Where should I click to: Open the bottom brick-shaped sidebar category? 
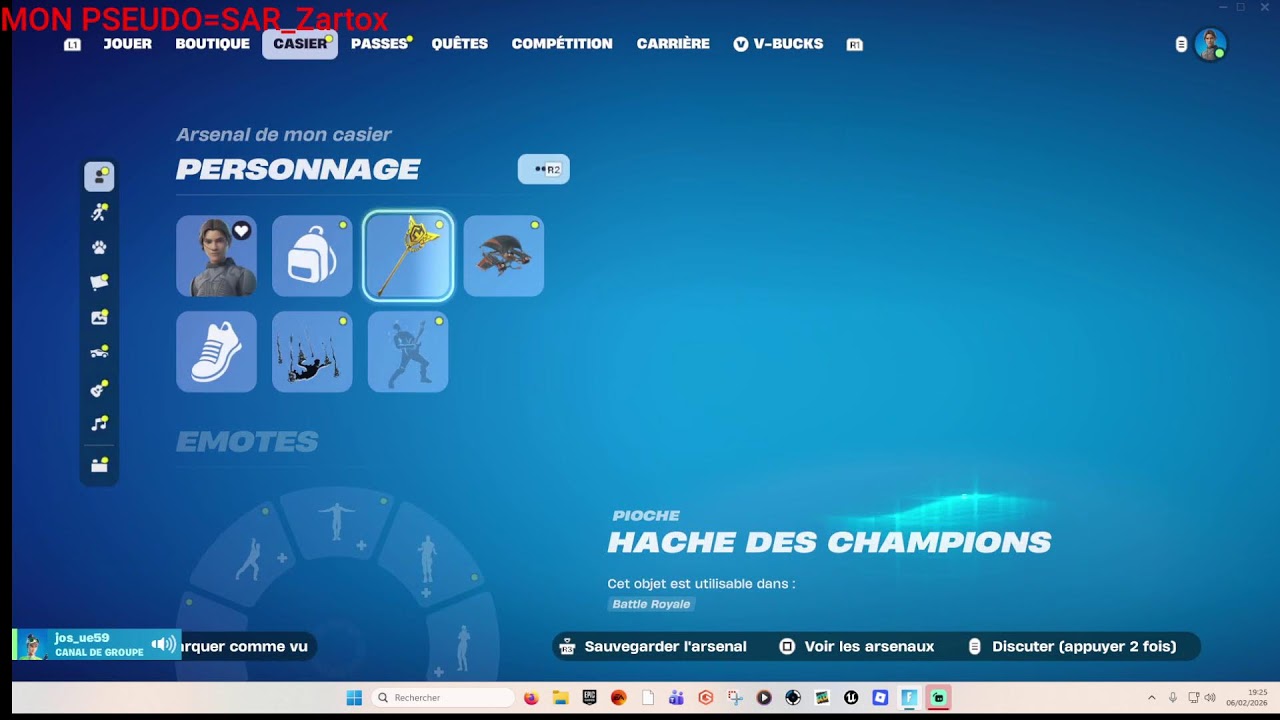[99, 465]
